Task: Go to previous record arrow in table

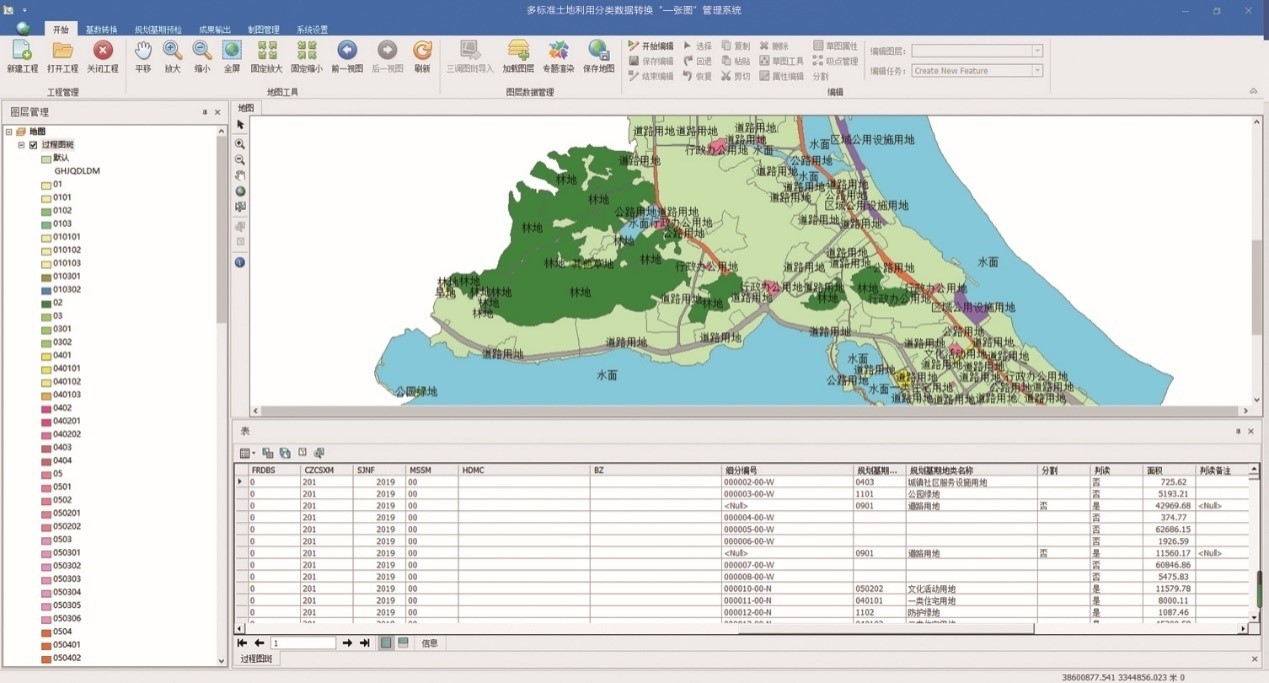Action: [x=260, y=643]
